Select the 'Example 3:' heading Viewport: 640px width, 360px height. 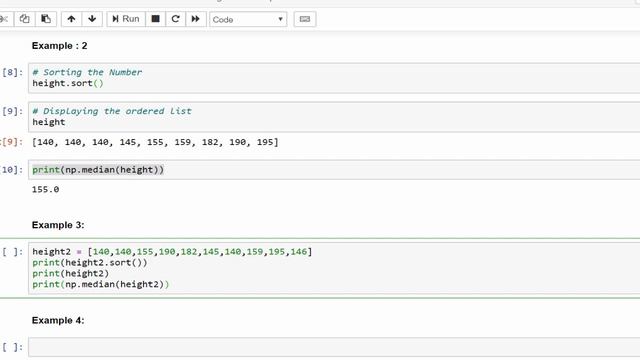point(58,225)
